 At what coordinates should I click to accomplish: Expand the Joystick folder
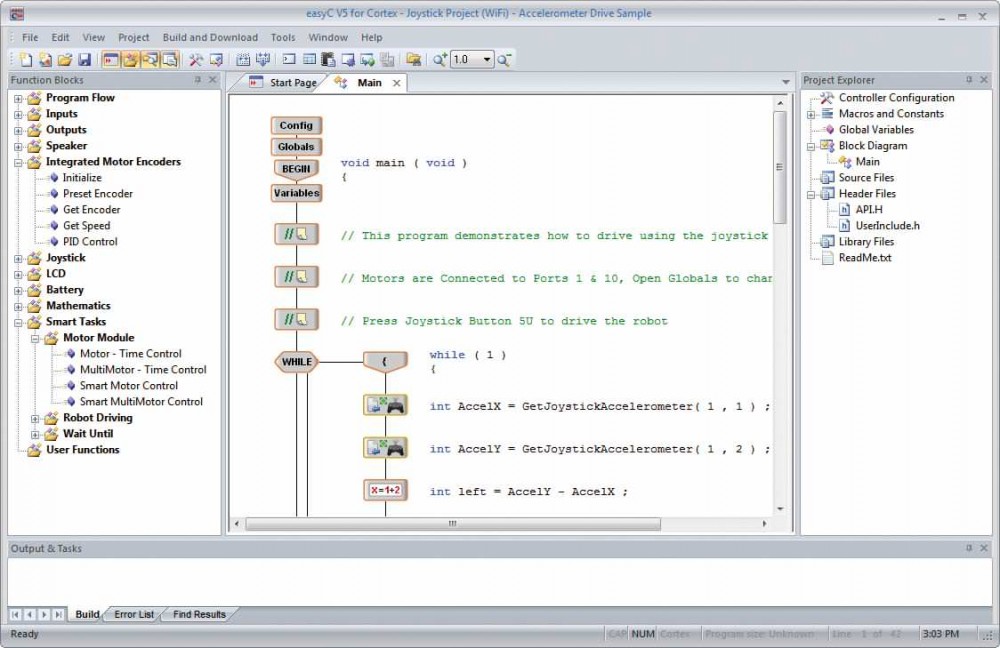[x=18, y=259]
